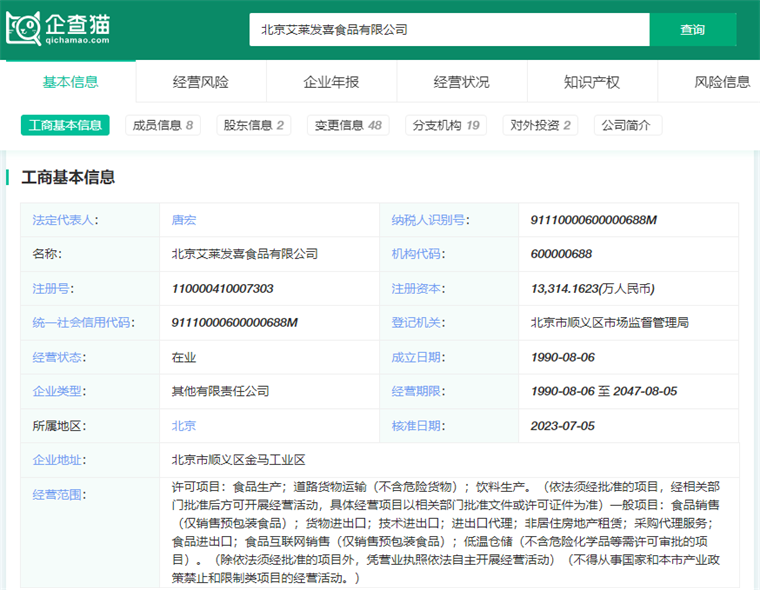Open 成员信息 8 section
The width and height of the screenshot is (760, 590).
(163, 125)
